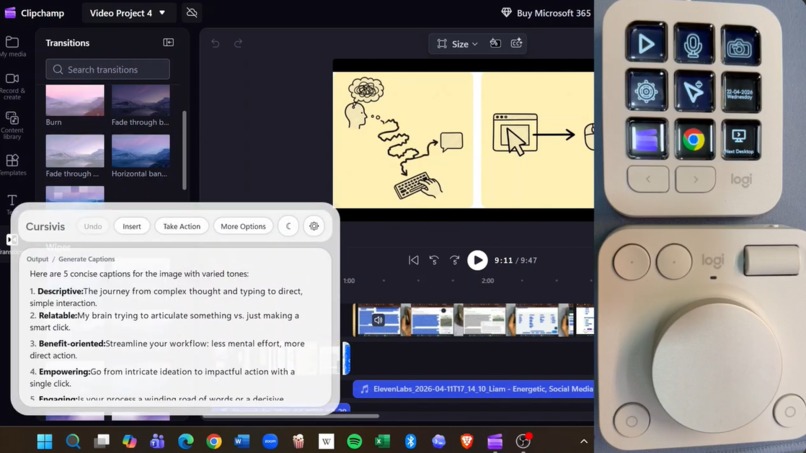Click the Clipchamp logo icon

pos(10,13)
